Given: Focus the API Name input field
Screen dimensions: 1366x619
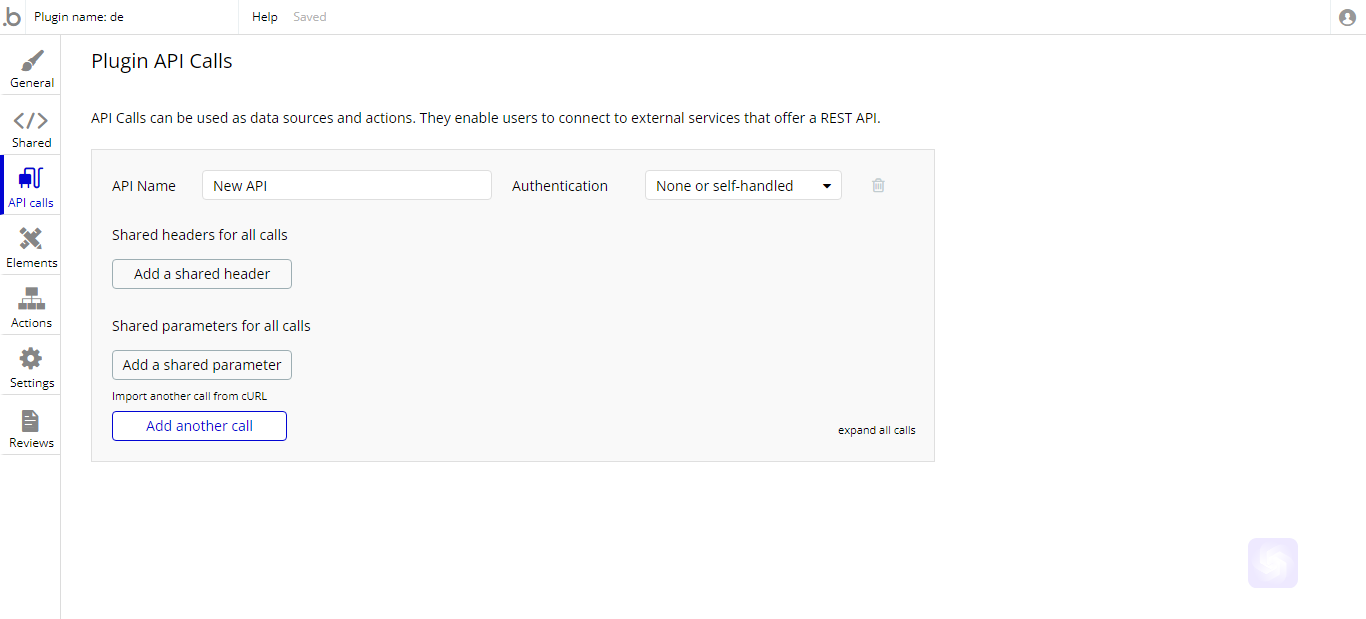Looking at the screenshot, I should [x=347, y=185].
